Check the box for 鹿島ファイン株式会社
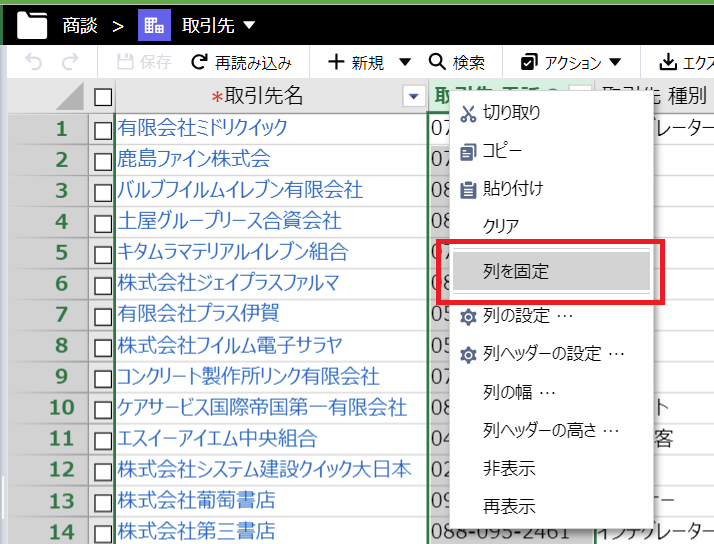 [x=102, y=160]
